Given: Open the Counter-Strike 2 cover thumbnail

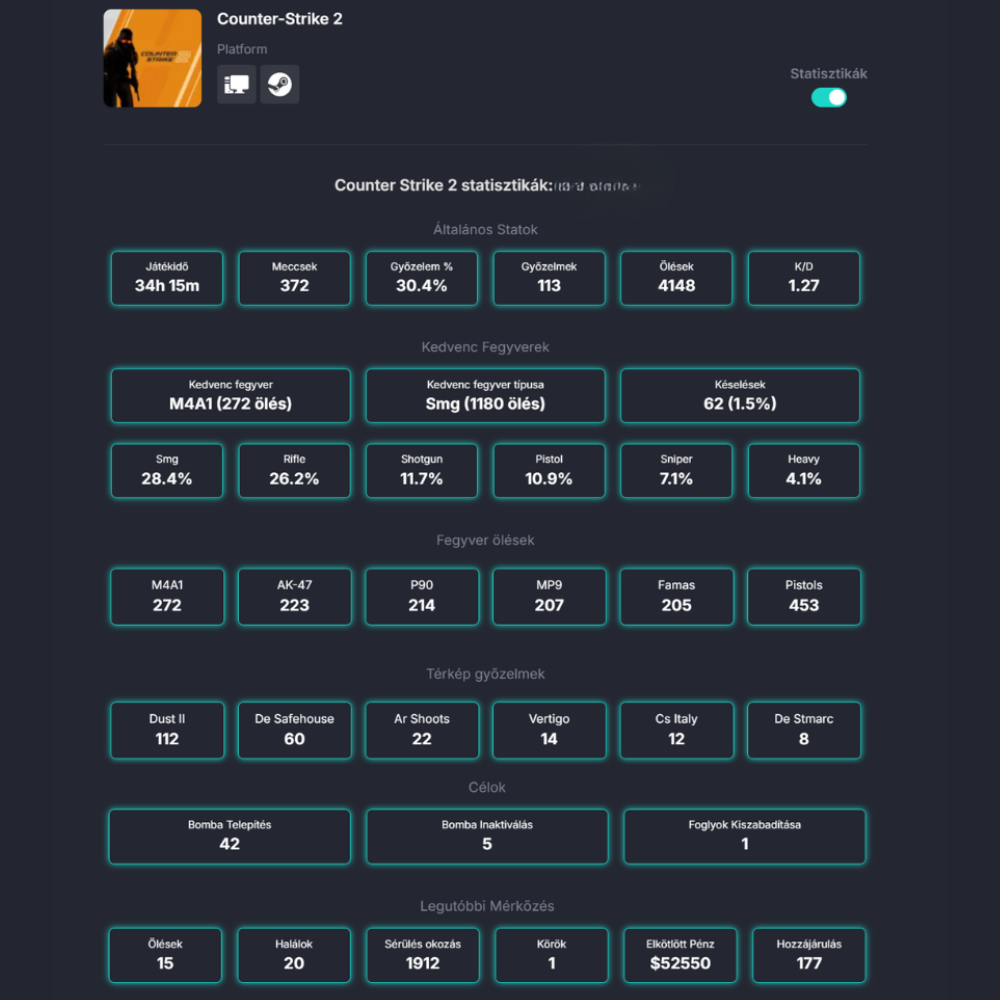Looking at the screenshot, I should coord(152,58).
